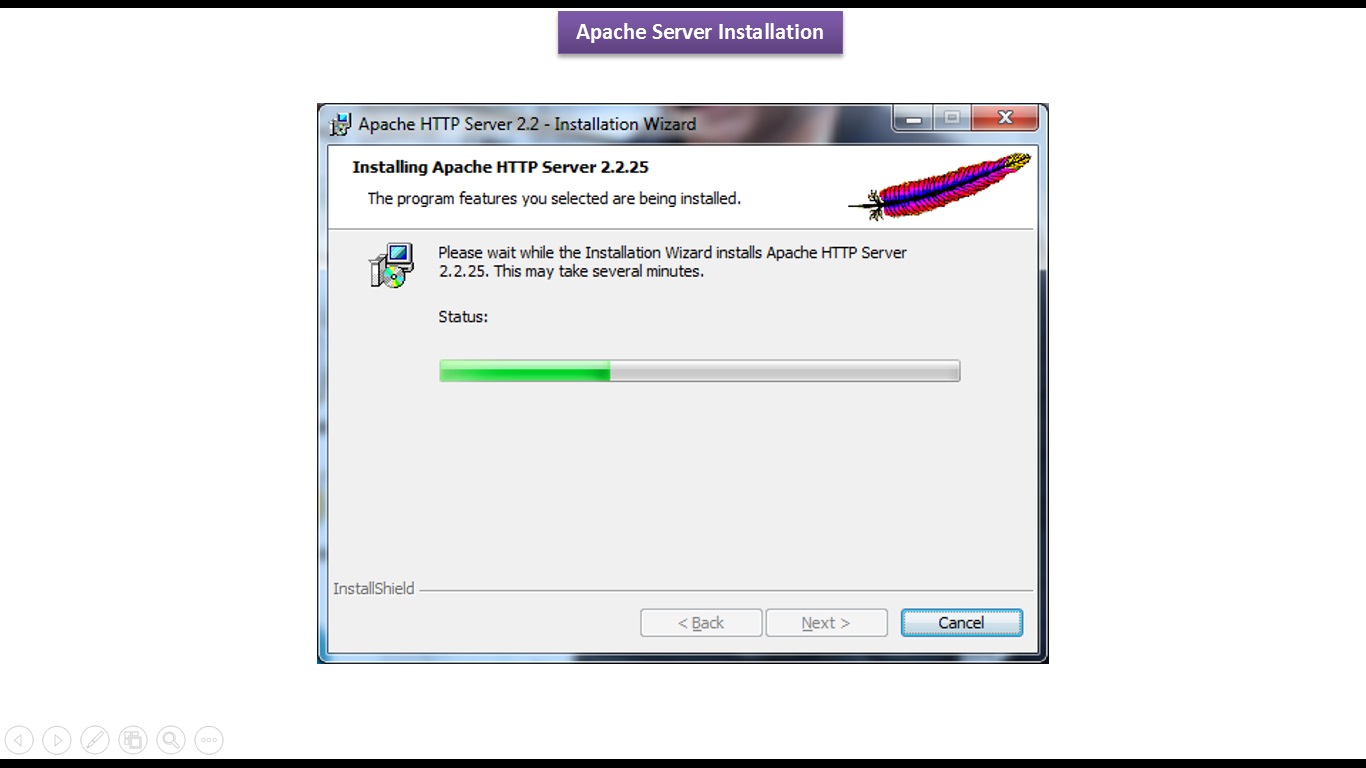Open more slideshow options ellipsis icon
The width and height of the screenshot is (1366, 768).
tap(209, 740)
